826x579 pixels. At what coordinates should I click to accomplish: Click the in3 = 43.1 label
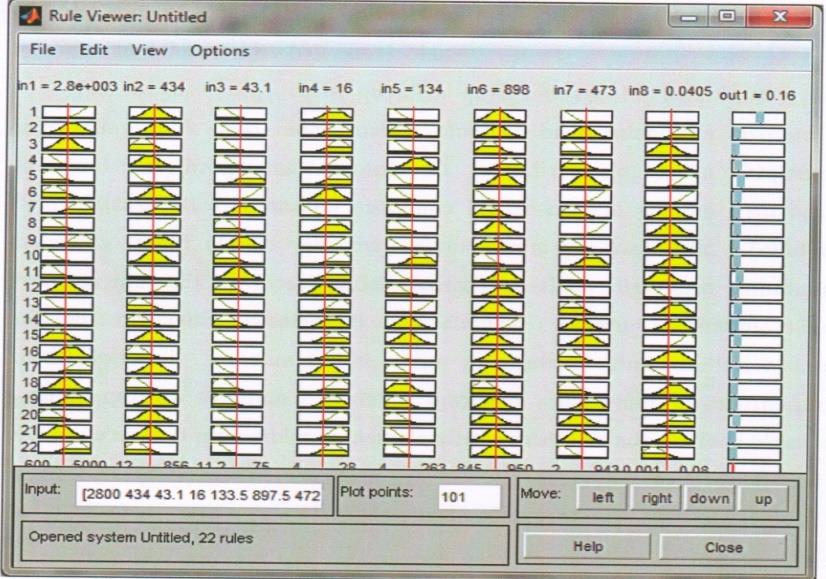tap(238, 87)
